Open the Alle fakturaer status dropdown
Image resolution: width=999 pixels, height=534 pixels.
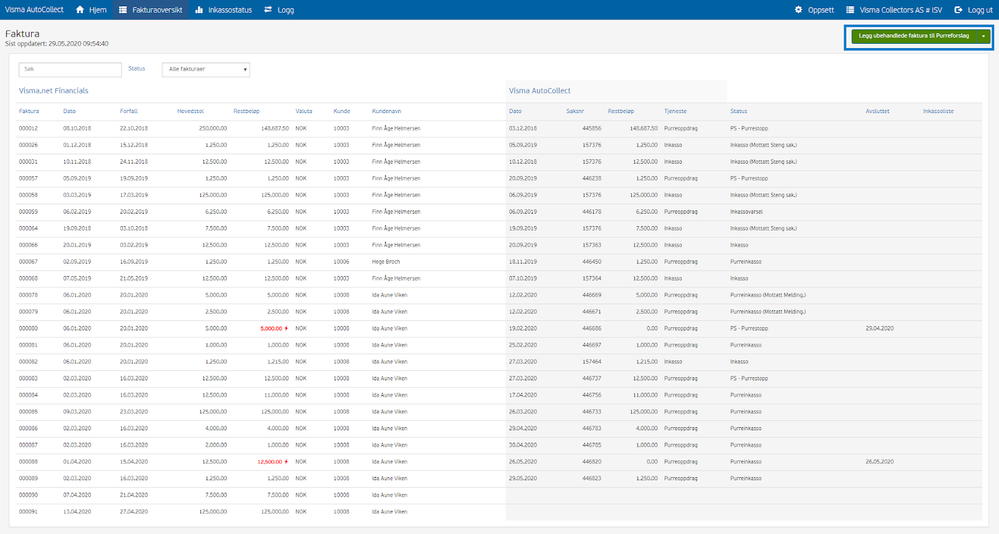click(x=206, y=69)
